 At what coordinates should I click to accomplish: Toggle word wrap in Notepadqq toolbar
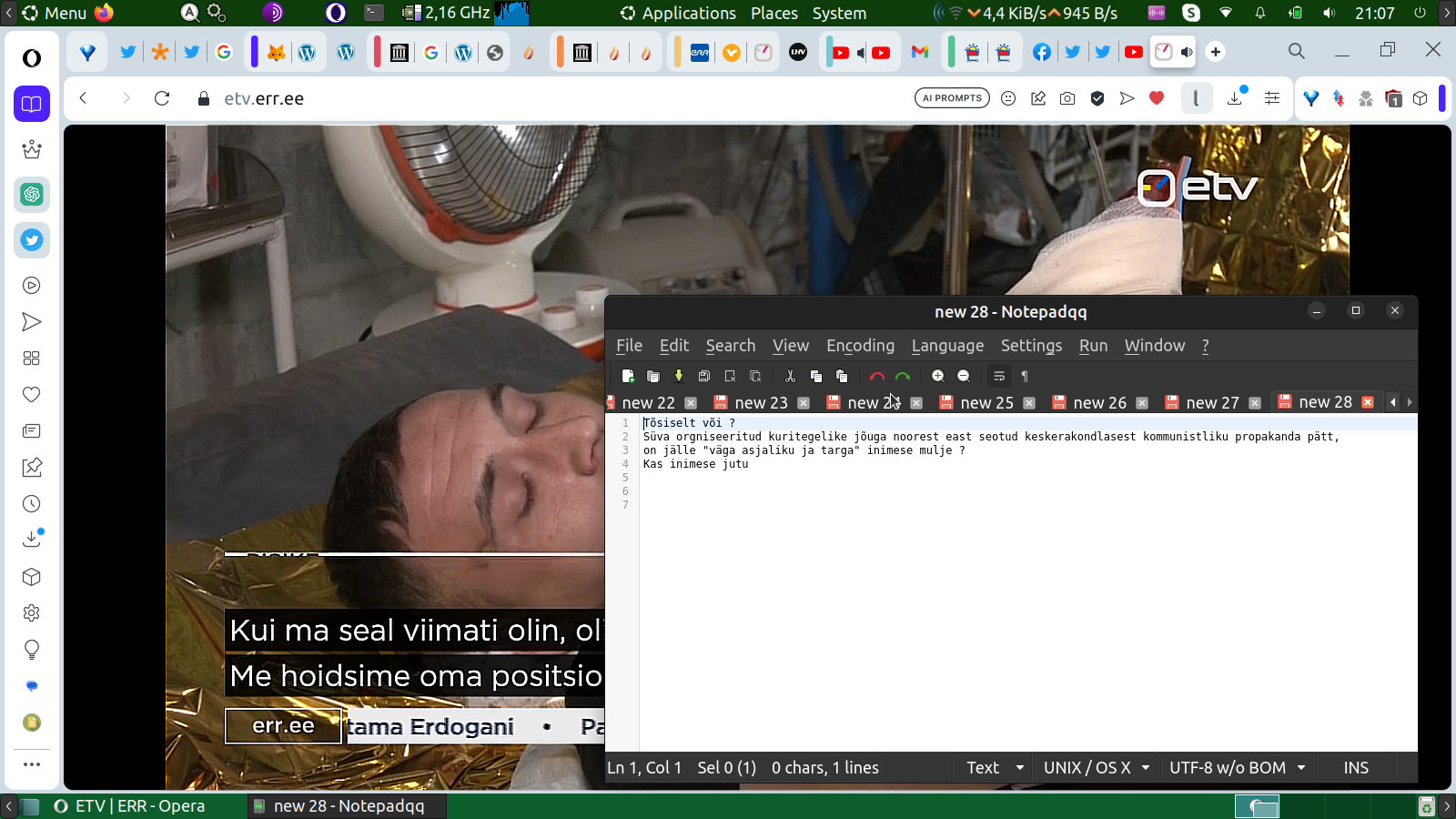pyautogui.click(x=999, y=376)
